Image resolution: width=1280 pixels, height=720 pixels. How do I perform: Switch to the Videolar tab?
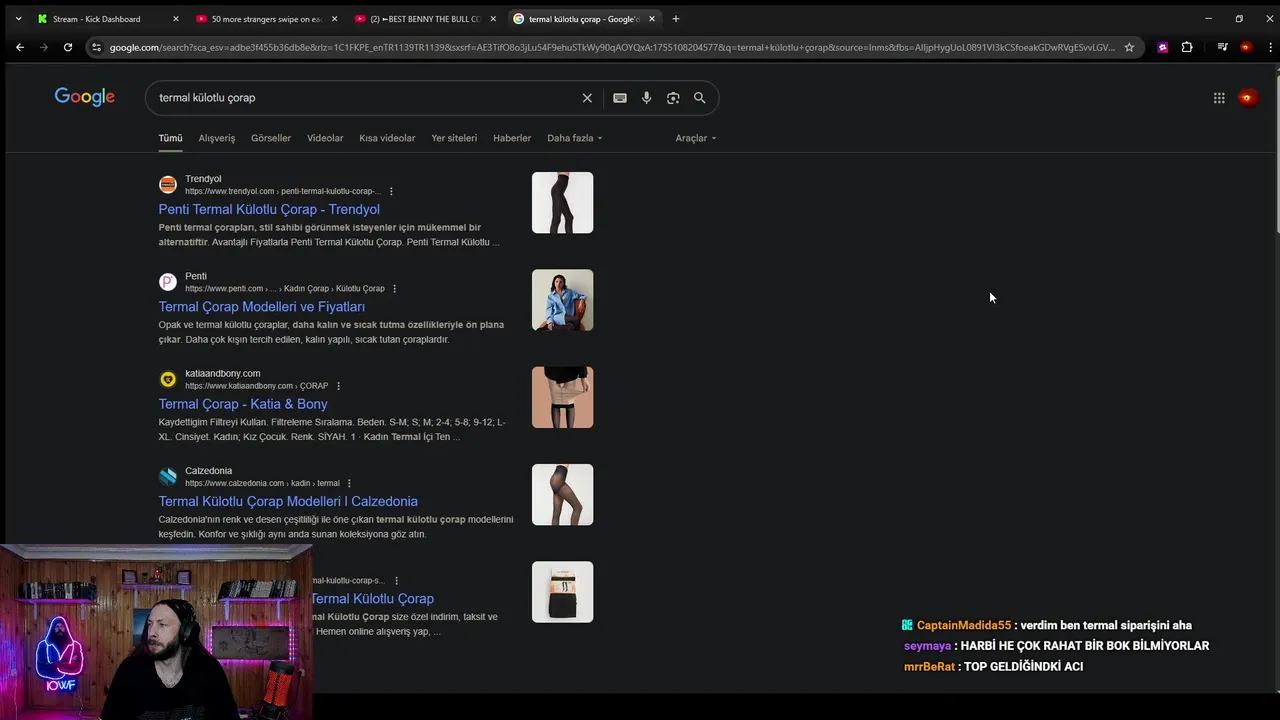click(x=325, y=138)
